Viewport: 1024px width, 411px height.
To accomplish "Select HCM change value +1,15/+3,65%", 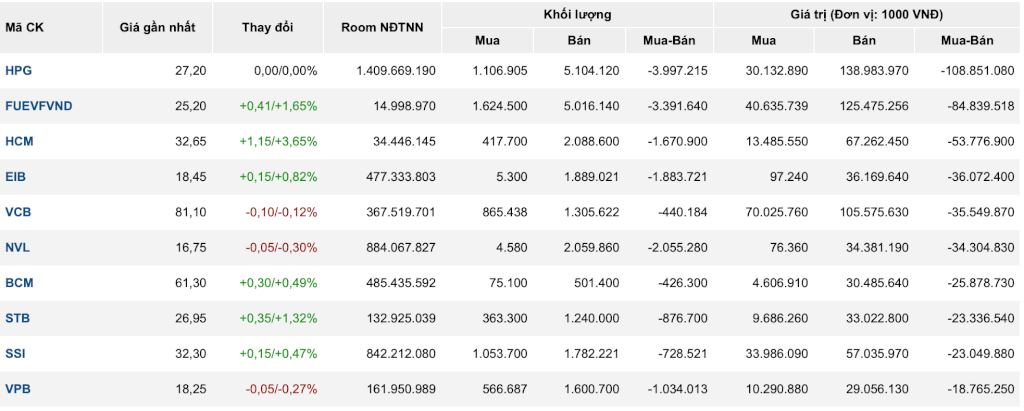I will pyautogui.click(x=278, y=141).
